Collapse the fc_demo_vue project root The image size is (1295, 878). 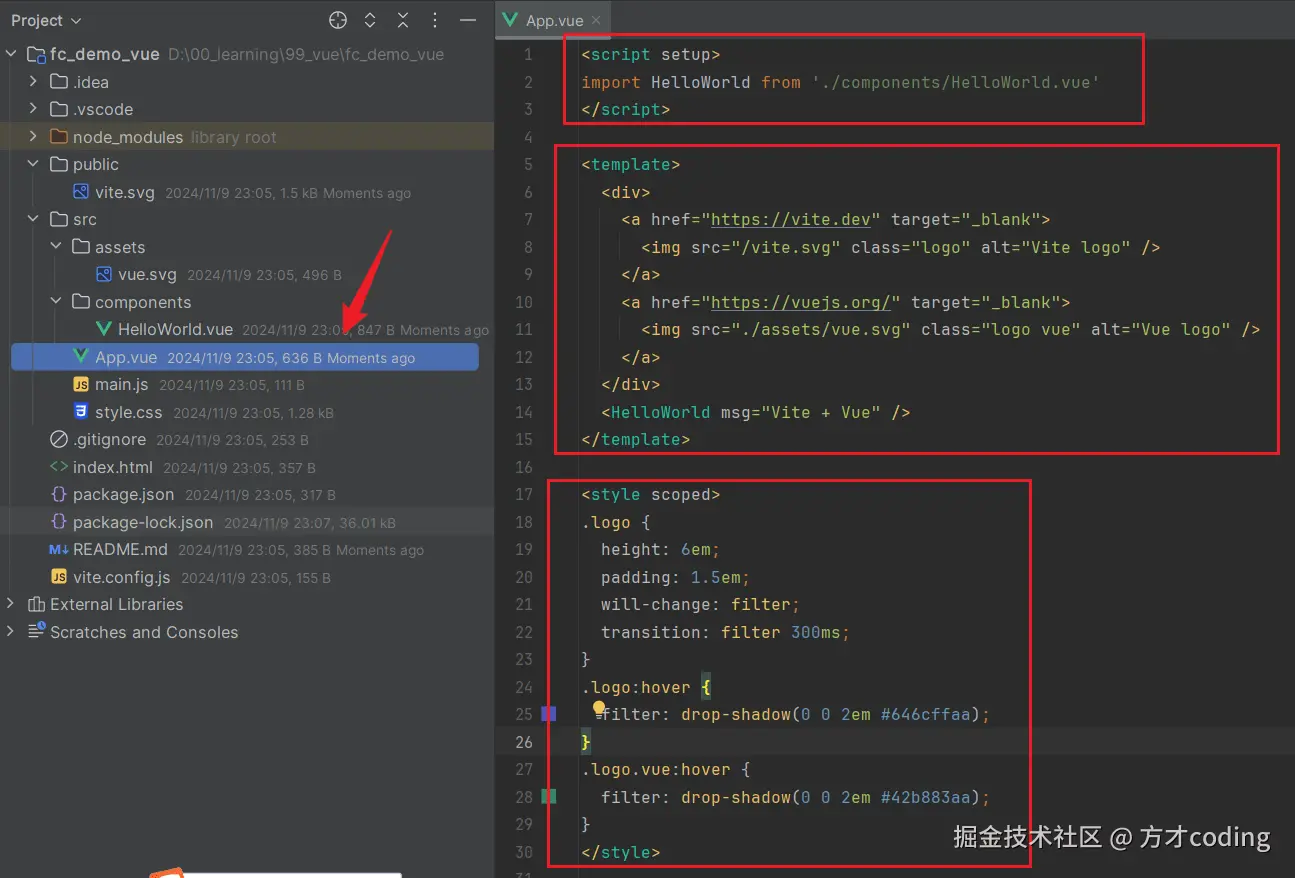[x=11, y=54]
